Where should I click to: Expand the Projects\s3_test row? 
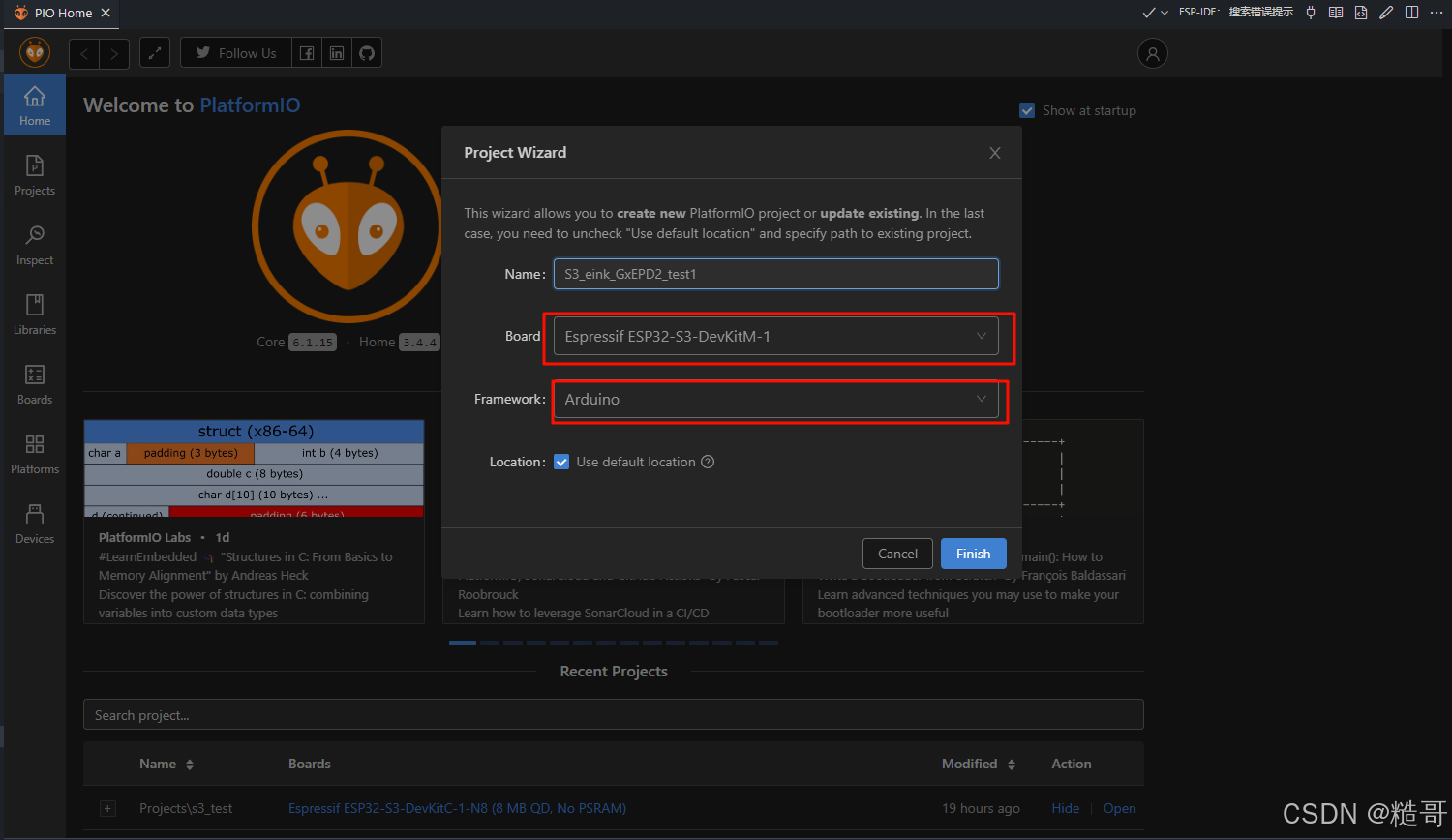coord(107,808)
